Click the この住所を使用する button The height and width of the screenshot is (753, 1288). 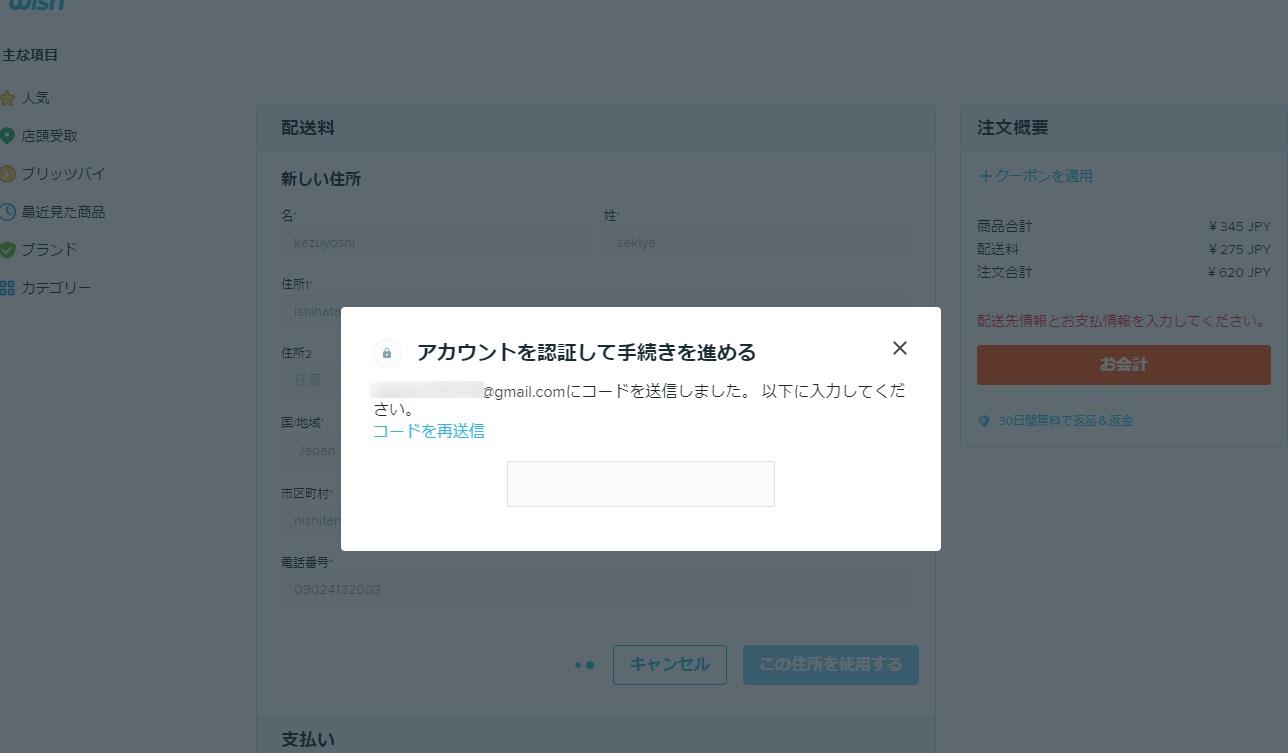coord(830,664)
